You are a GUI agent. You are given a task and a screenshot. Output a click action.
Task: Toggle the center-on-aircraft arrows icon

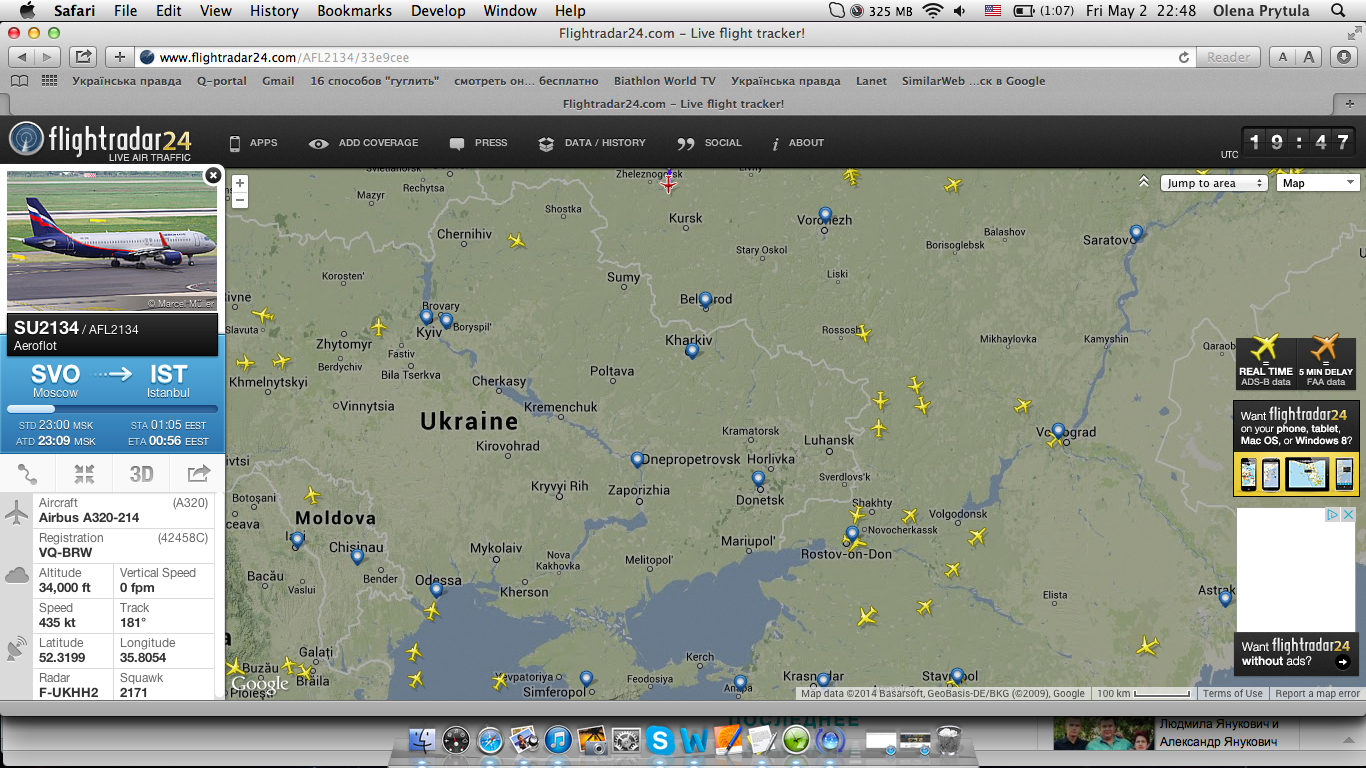[84, 474]
